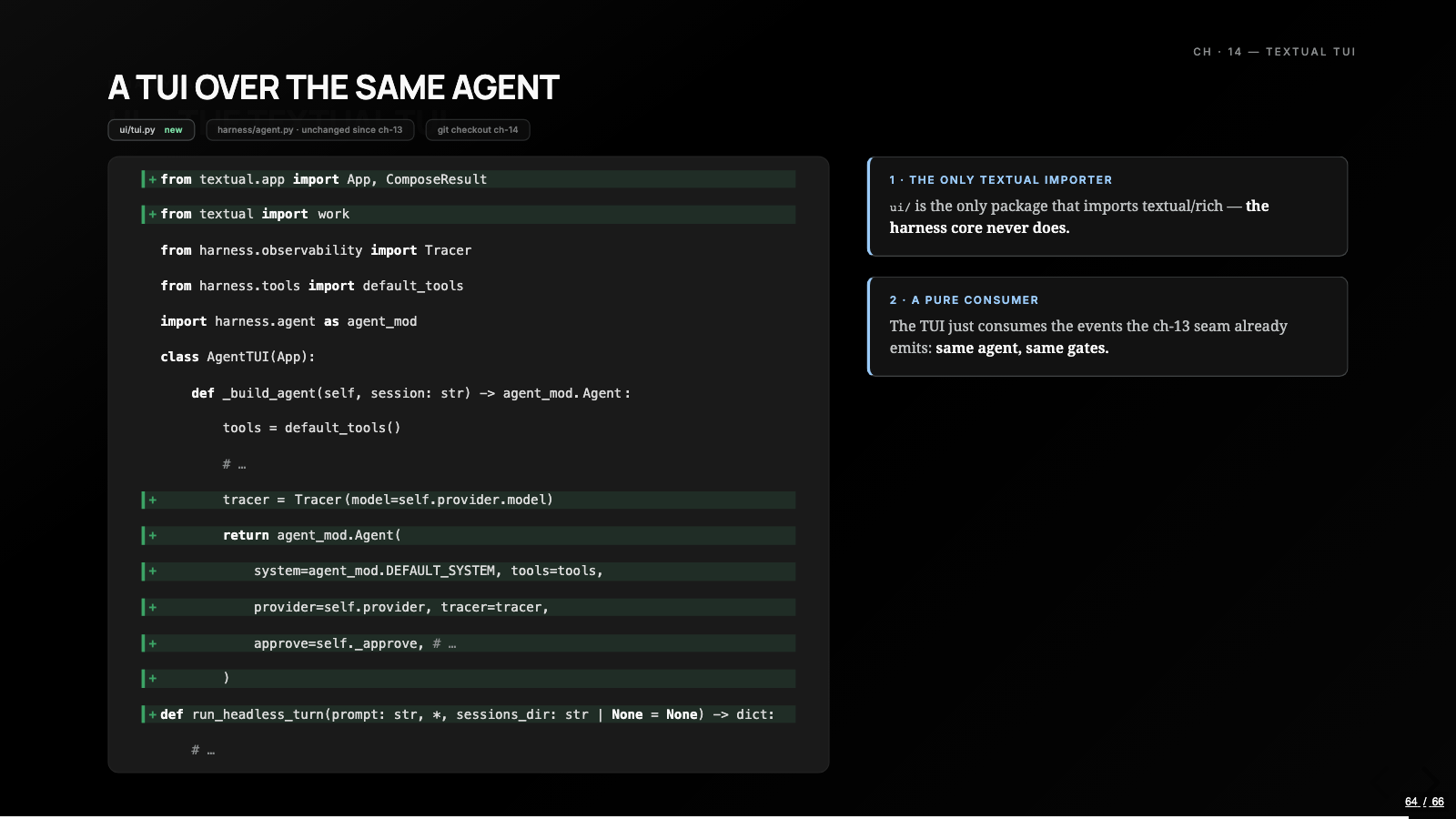Click the 'def run_headless_turn' function signature line

[469, 714]
